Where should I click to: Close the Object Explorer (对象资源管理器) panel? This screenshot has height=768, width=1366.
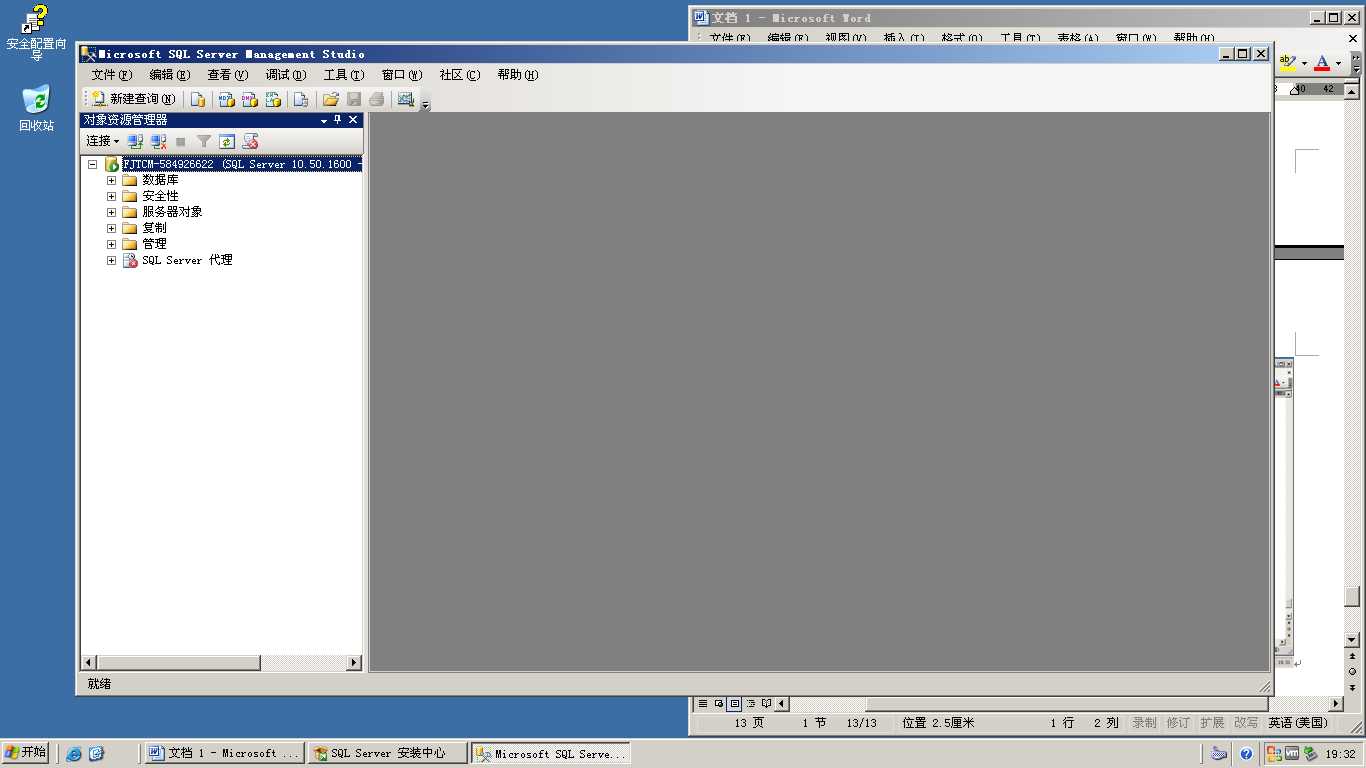(353, 120)
